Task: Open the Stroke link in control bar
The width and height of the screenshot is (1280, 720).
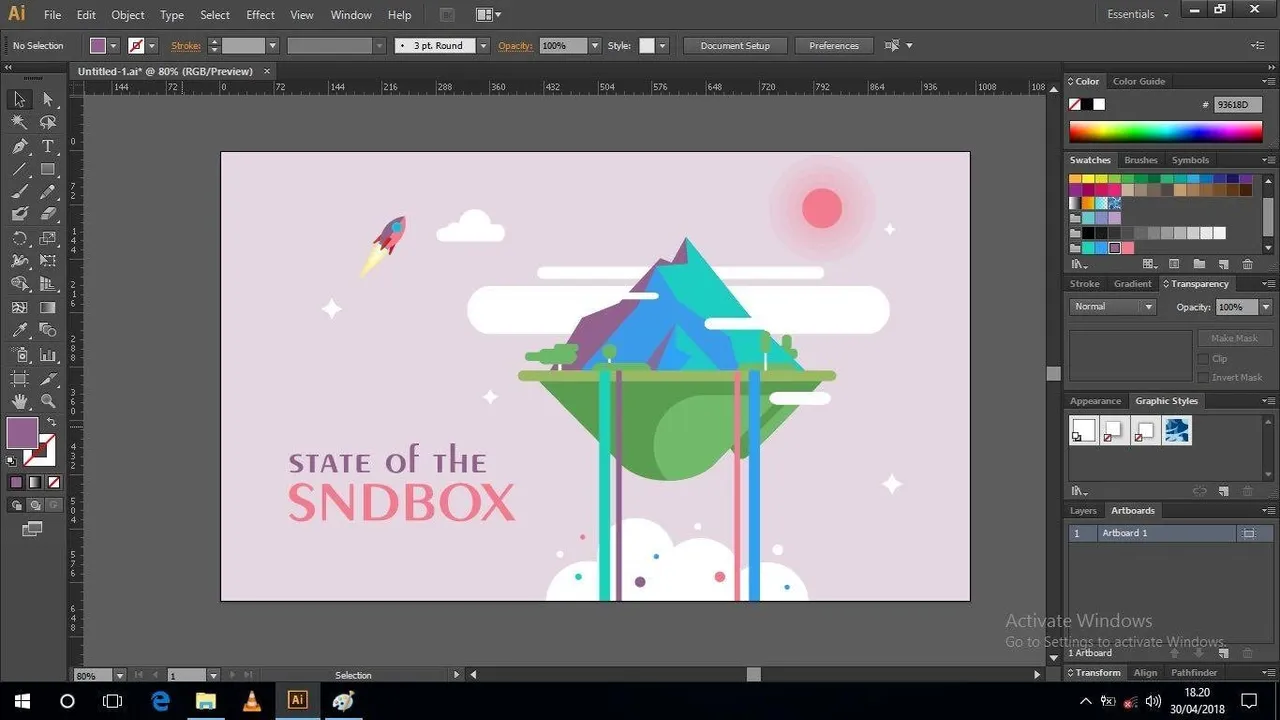Action: (186, 46)
